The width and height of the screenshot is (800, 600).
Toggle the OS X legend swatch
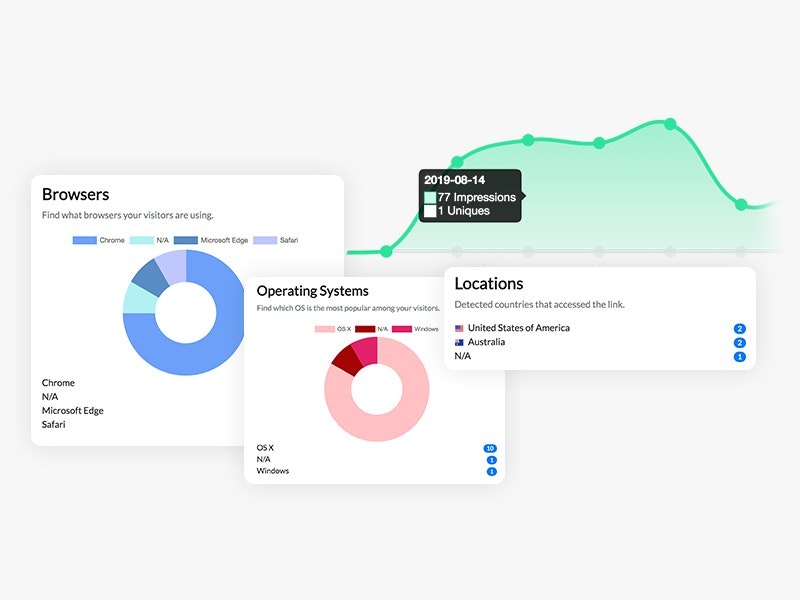324,329
